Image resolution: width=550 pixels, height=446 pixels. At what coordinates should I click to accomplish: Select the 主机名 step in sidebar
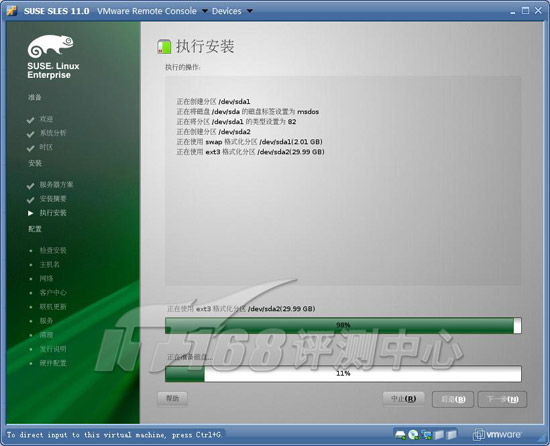49,264
